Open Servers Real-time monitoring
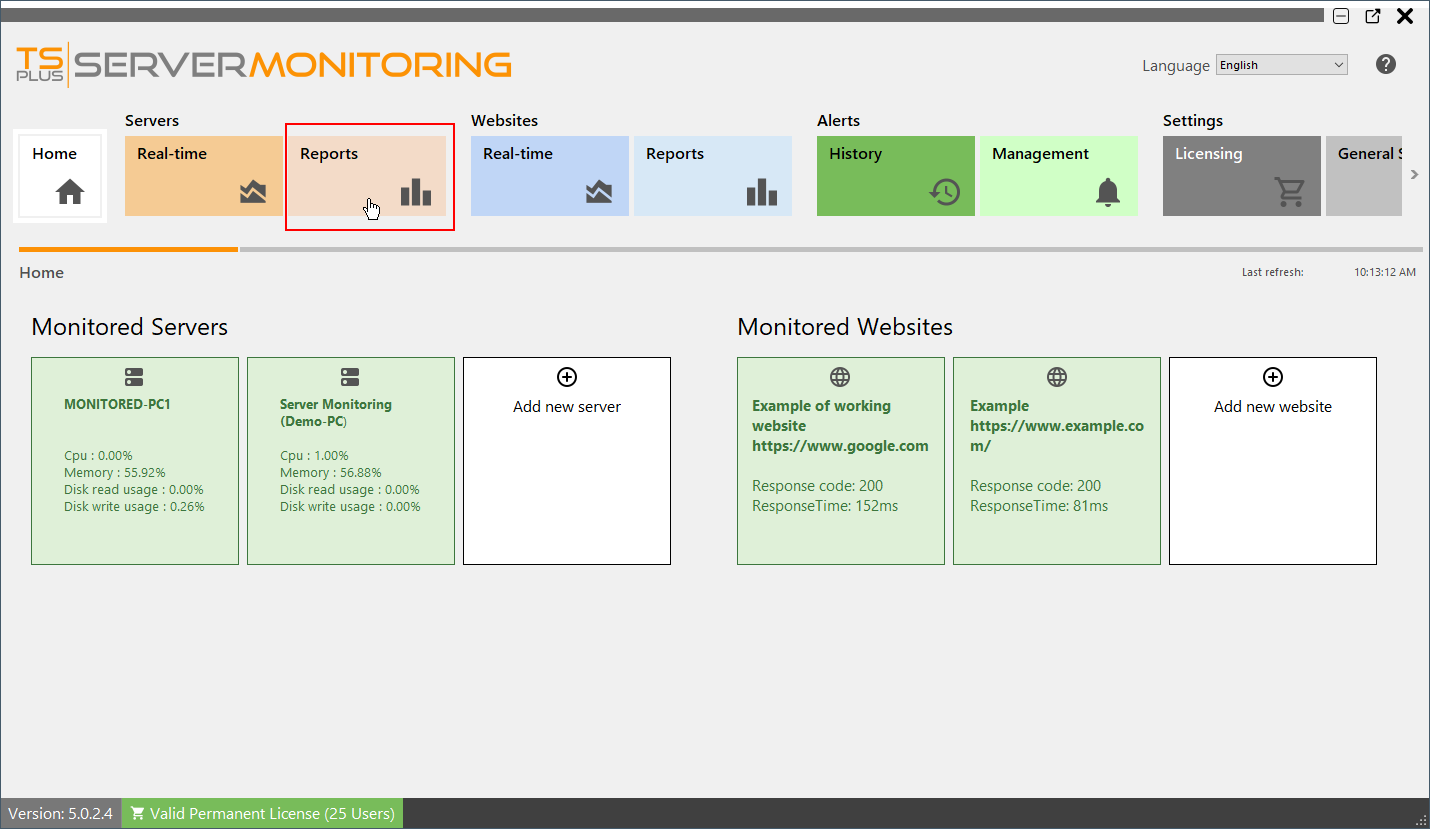 pyautogui.click(x=203, y=176)
